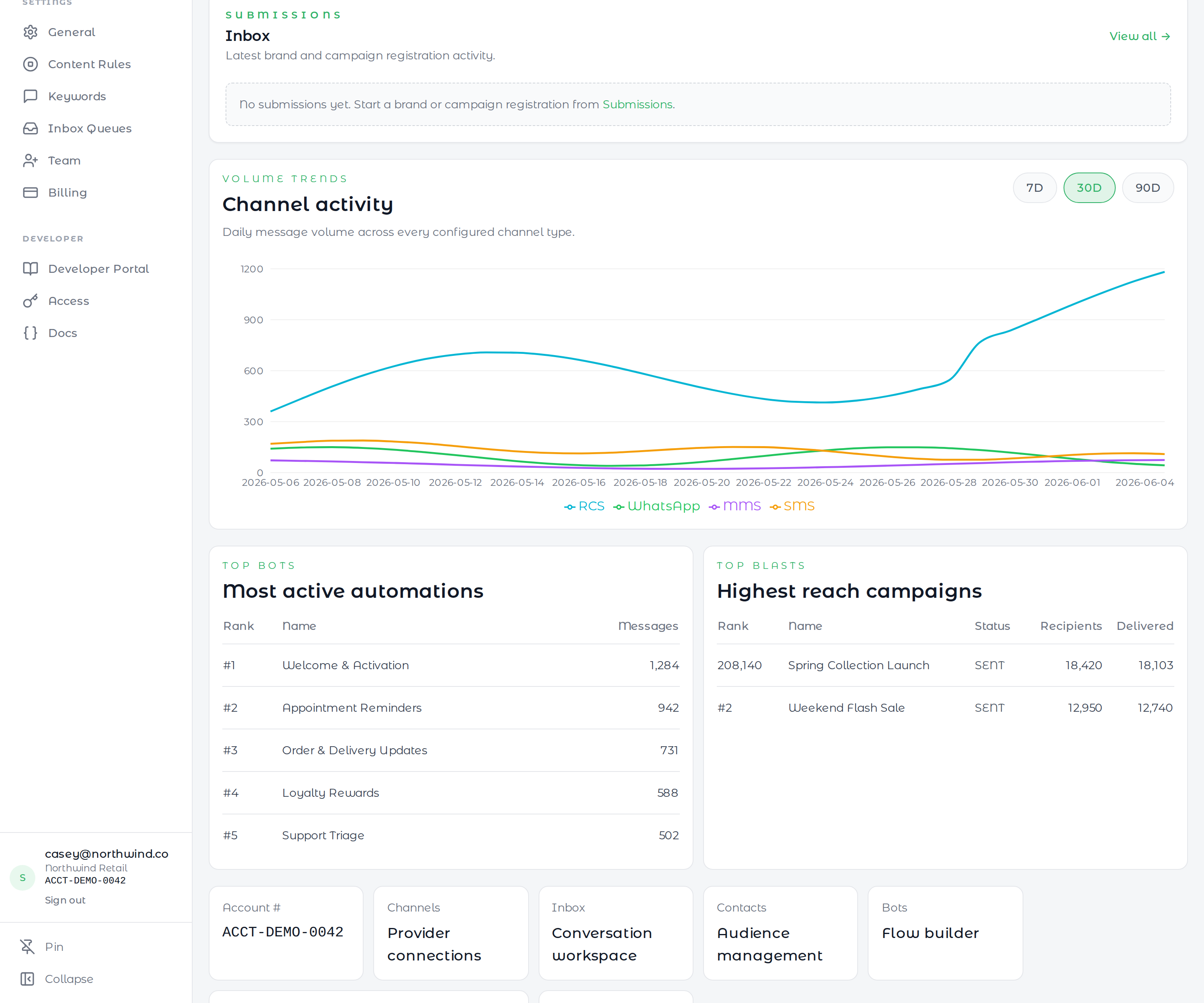Click the Delivered column header
The height and width of the screenshot is (1003, 1204).
coord(1145,626)
